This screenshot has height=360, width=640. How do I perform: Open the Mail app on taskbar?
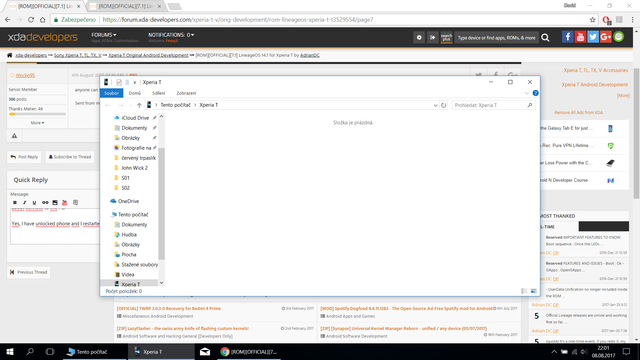pos(205,351)
